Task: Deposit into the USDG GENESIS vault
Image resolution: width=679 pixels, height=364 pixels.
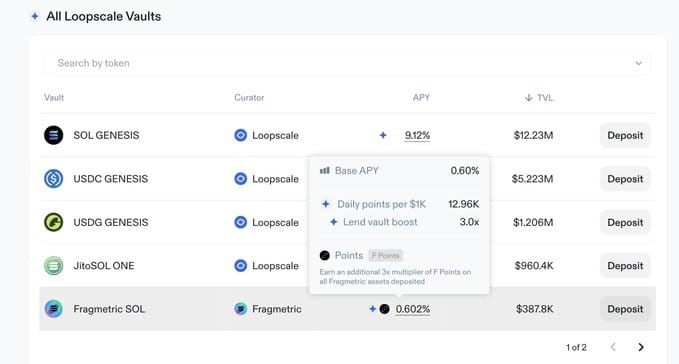Action: [625, 222]
